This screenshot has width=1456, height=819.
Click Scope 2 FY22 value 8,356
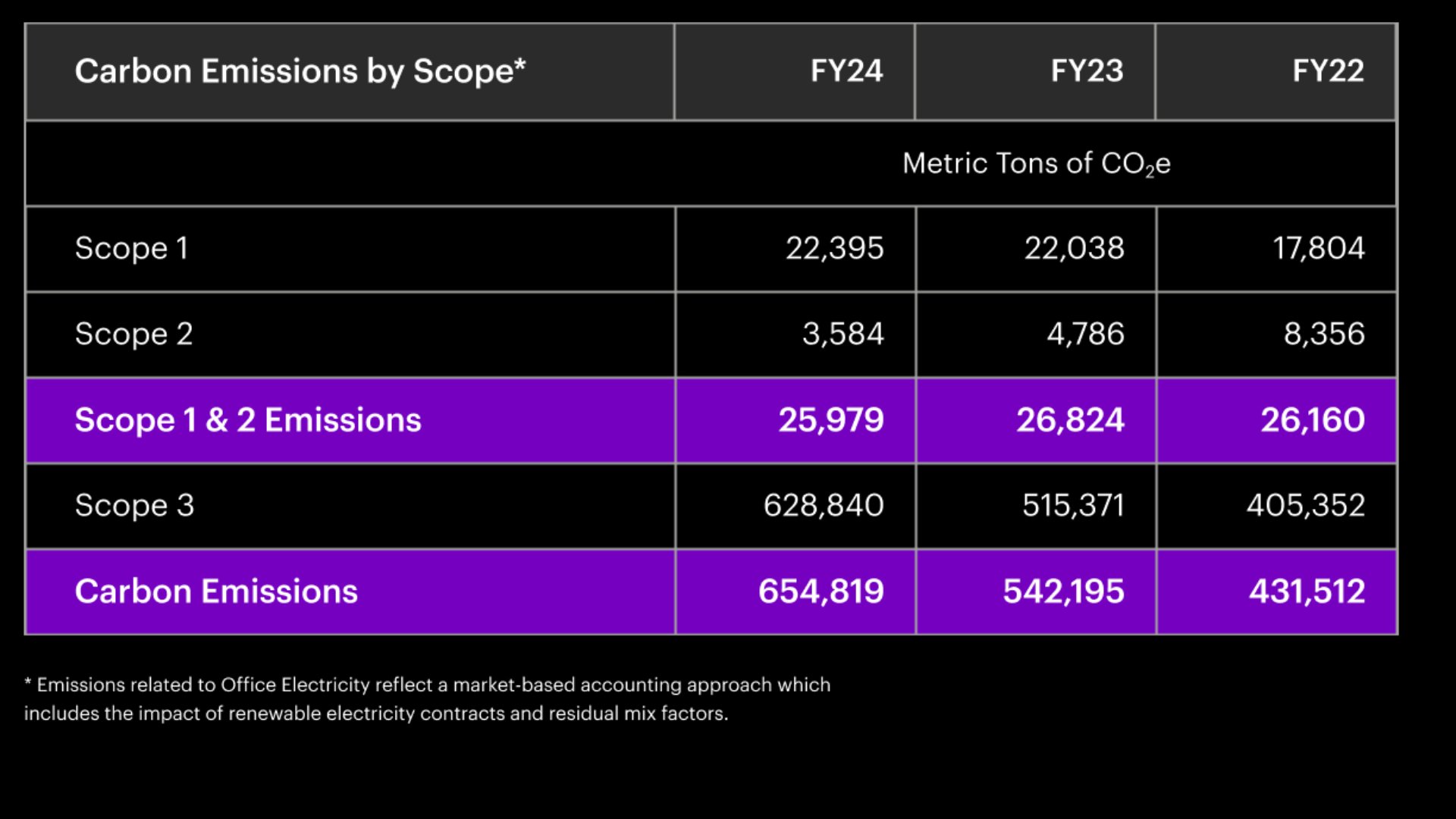click(x=1324, y=334)
